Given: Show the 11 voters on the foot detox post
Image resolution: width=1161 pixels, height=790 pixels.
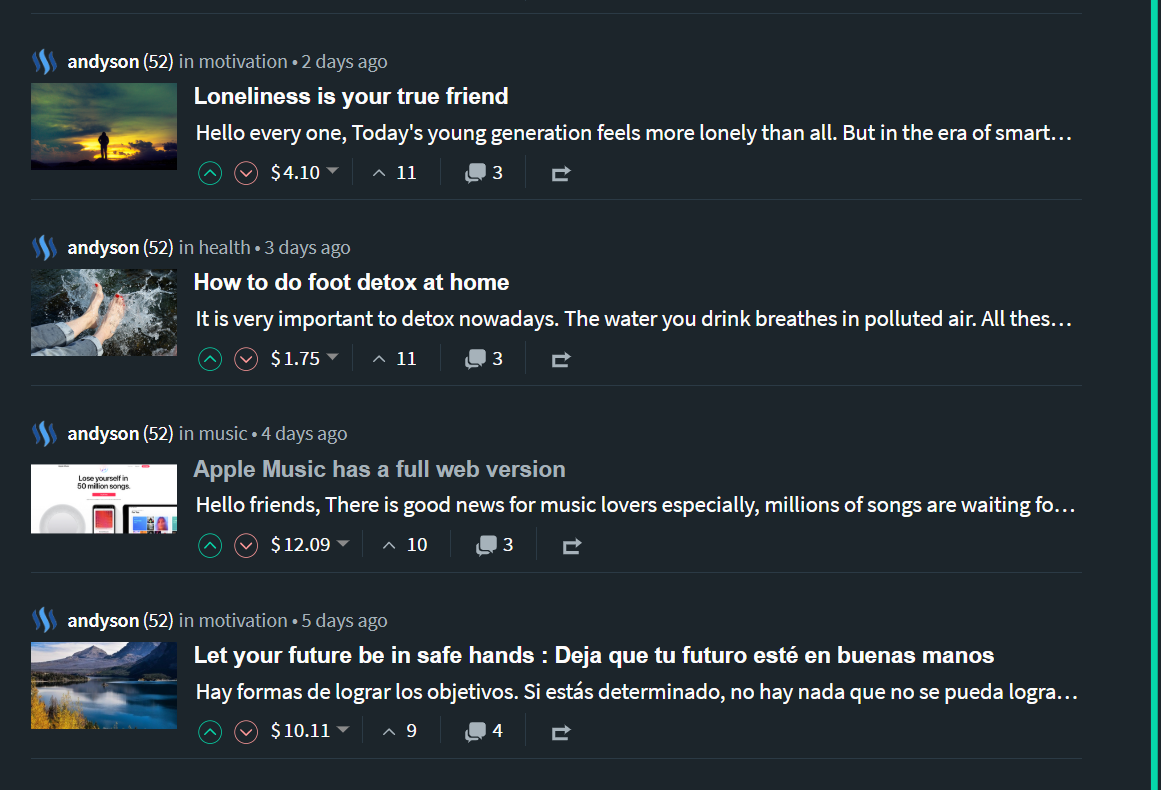Looking at the screenshot, I should pos(395,359).
